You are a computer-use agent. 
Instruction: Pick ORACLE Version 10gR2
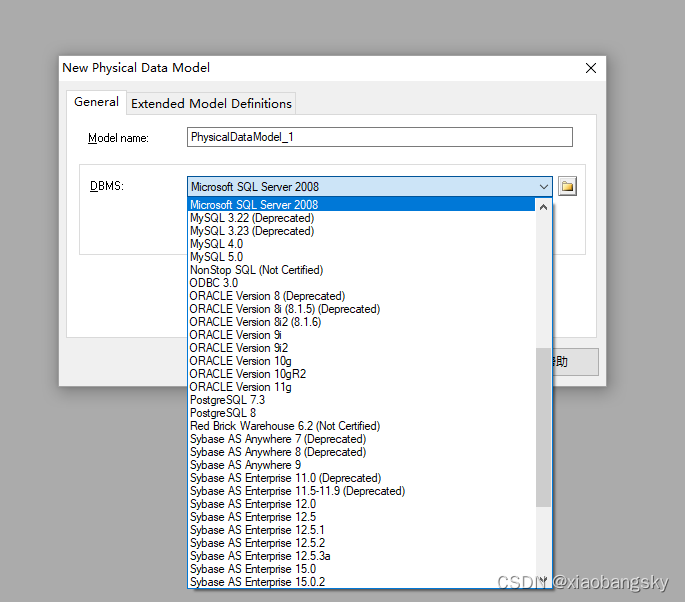361,374
